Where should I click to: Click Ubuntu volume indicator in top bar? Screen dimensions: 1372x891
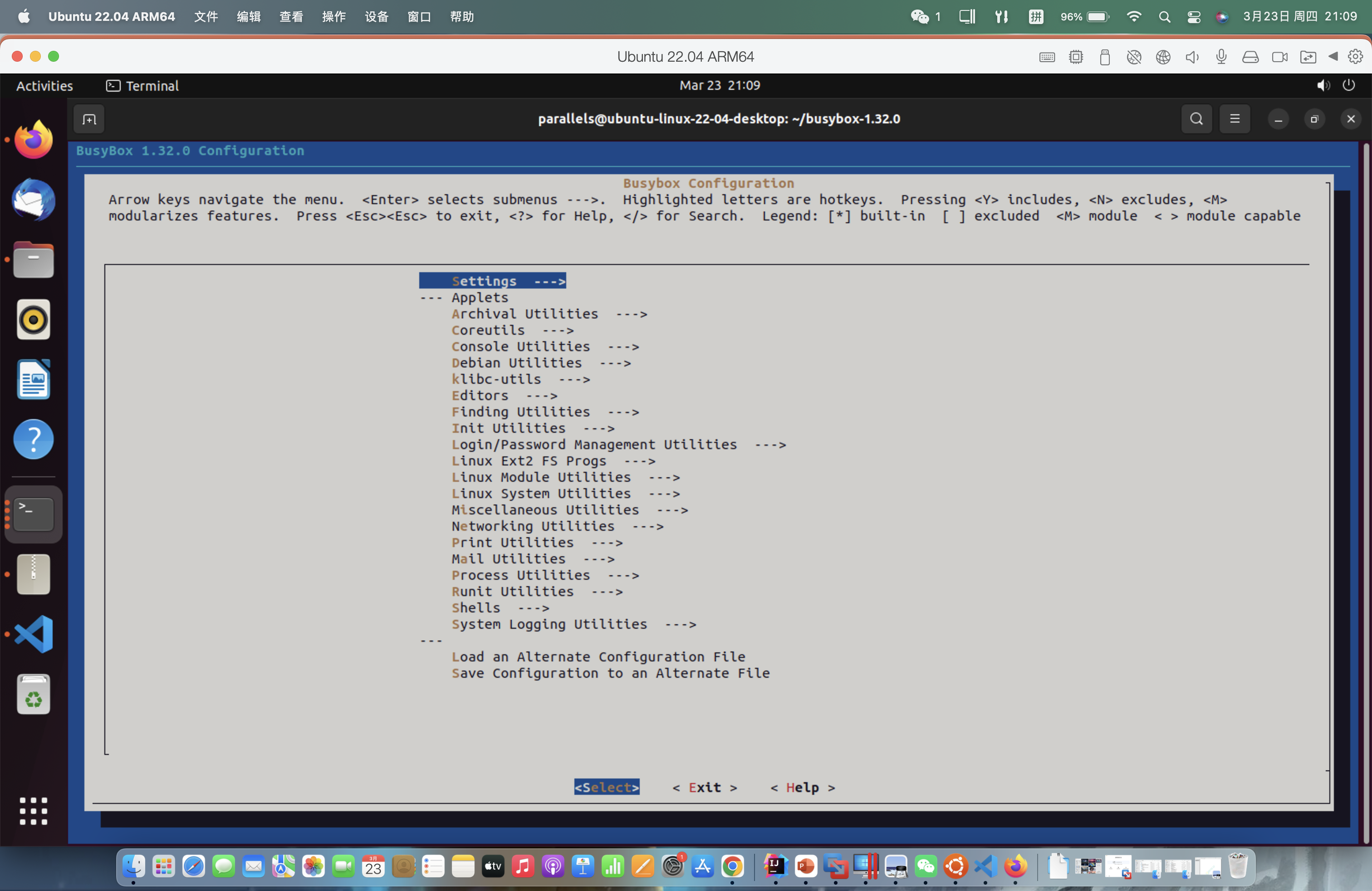pyautogui.click(x=1323, y=85)
